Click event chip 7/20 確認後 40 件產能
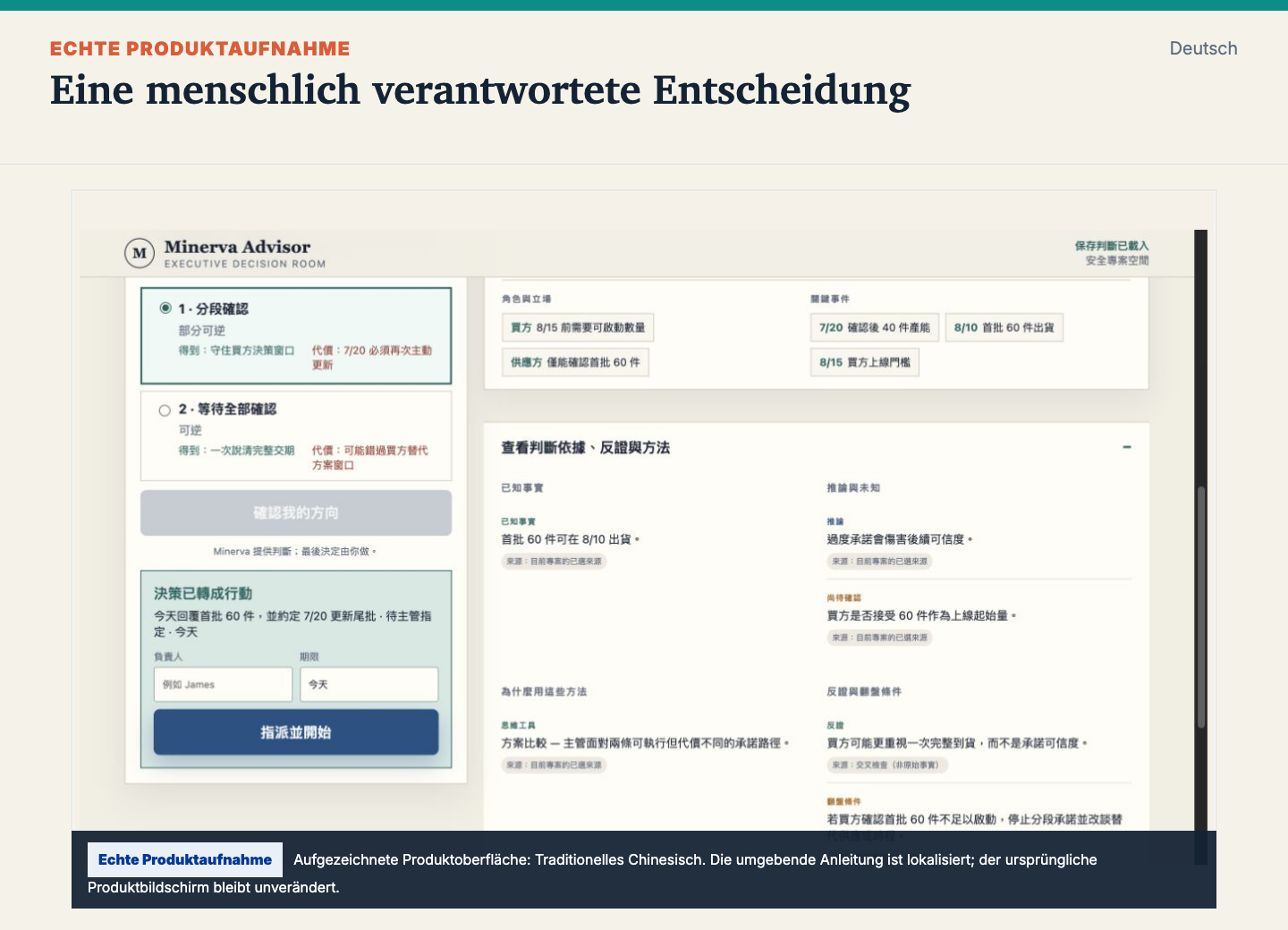Screen dimensions: 1288x930 click(875, 327)
